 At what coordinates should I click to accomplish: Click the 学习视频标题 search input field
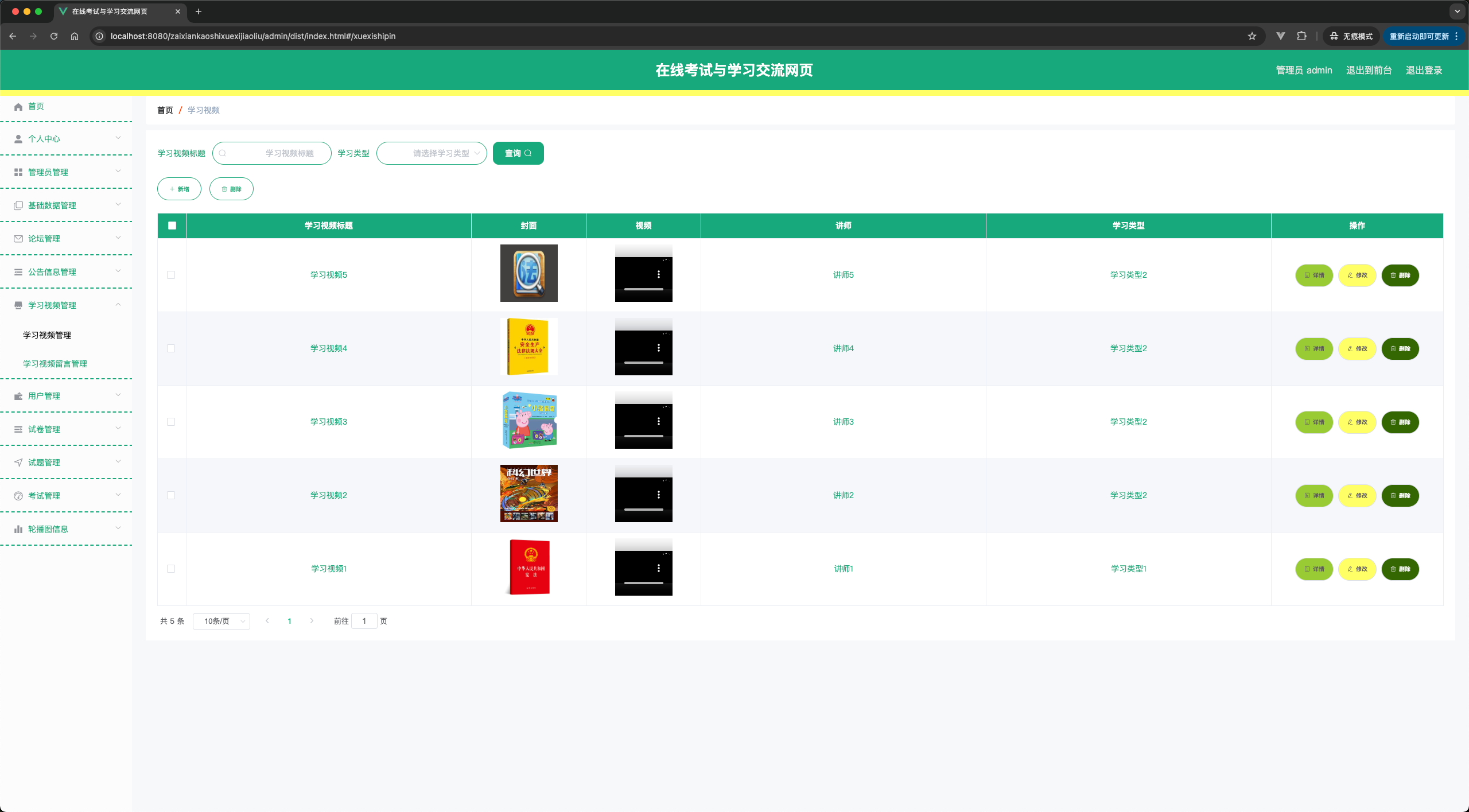[272, 153]
